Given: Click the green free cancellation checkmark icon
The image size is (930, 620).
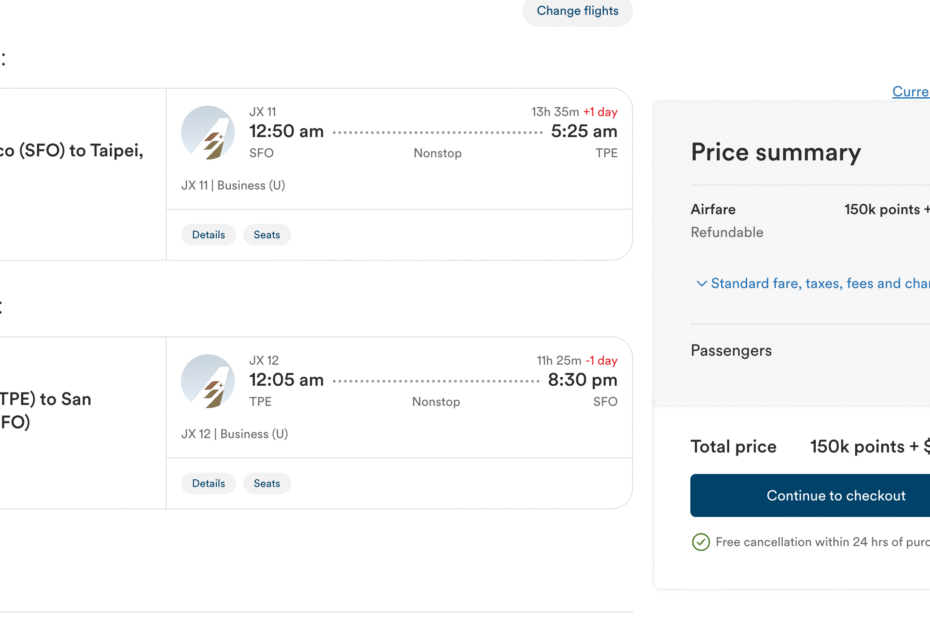Looking at the screenshot, I should click(700, 542).
